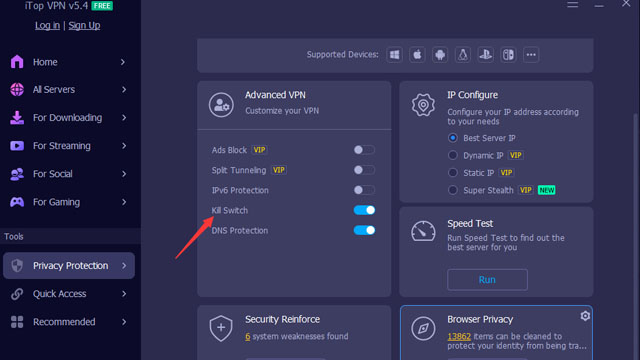Turn on IPv6 Protection toggle
The height and width of the screenshot is (360, 640).
364,190
